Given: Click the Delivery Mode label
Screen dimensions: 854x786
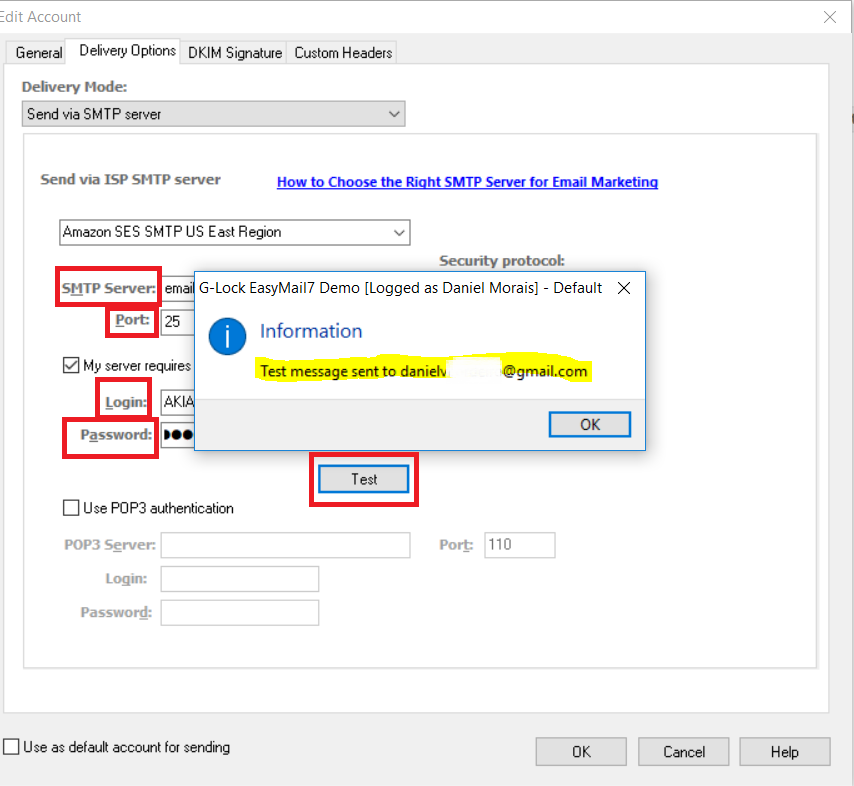Looking at the screenshot, I should (75, 87).
